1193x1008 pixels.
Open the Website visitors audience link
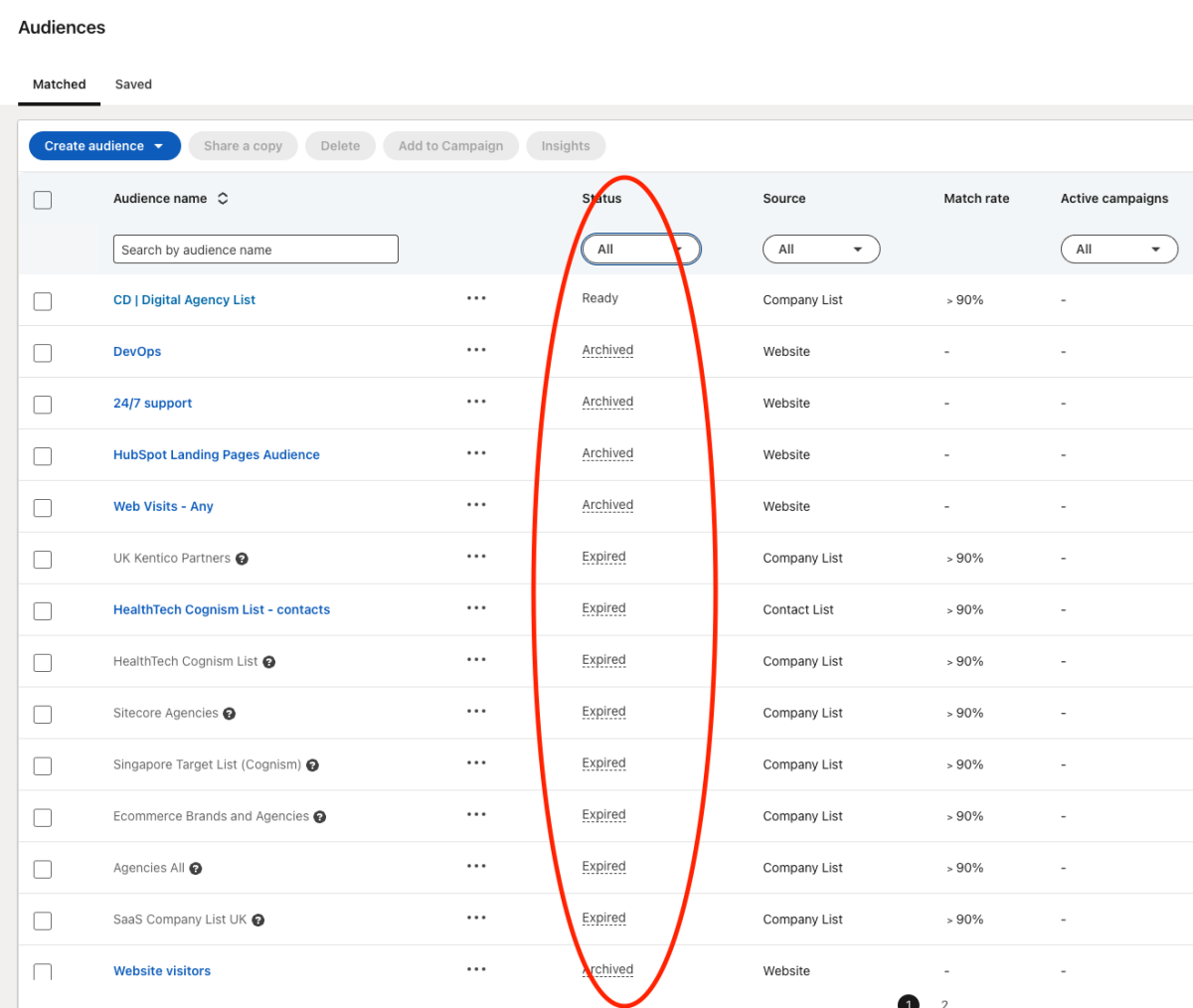click(162, 971)
